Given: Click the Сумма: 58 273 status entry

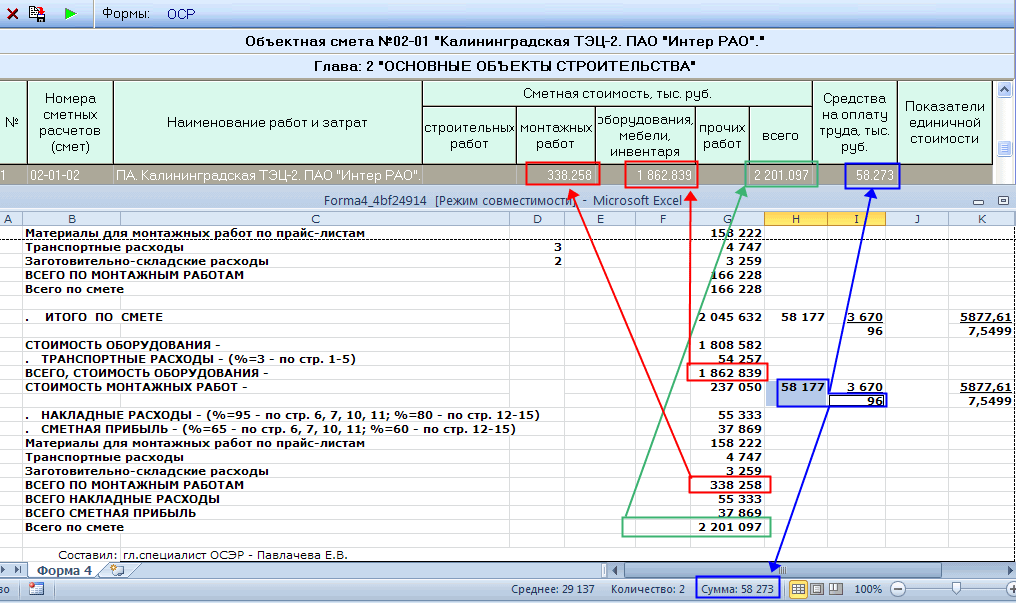Looking at the screenshot, I should click(x=737, y=589).
